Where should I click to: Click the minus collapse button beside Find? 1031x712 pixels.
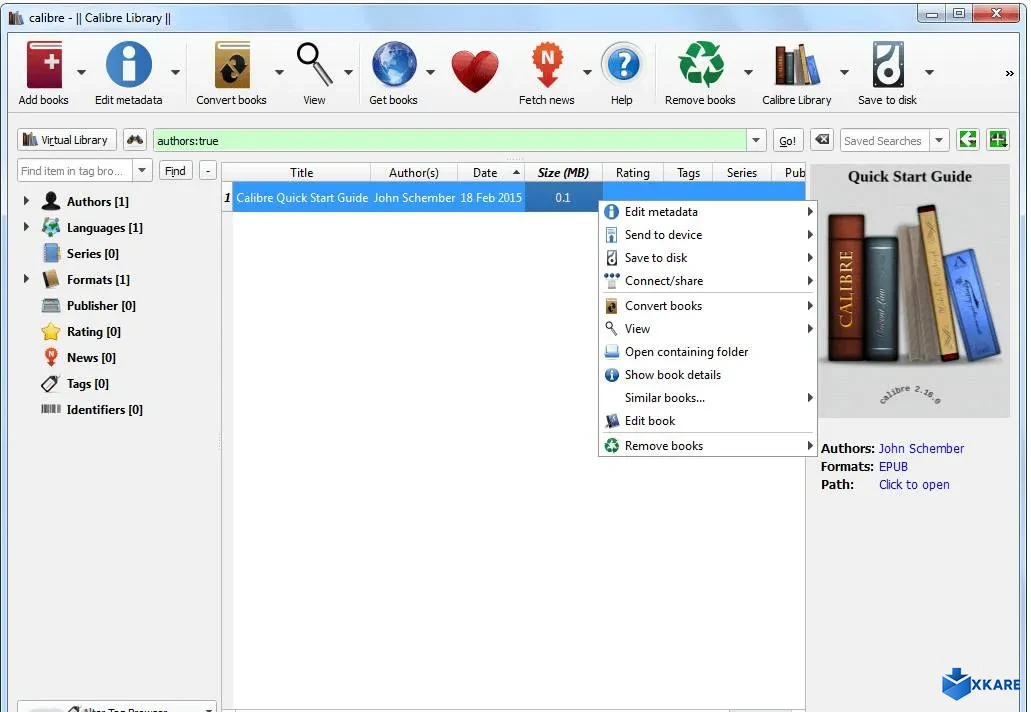pyautogui.click(x=208, y=171)
